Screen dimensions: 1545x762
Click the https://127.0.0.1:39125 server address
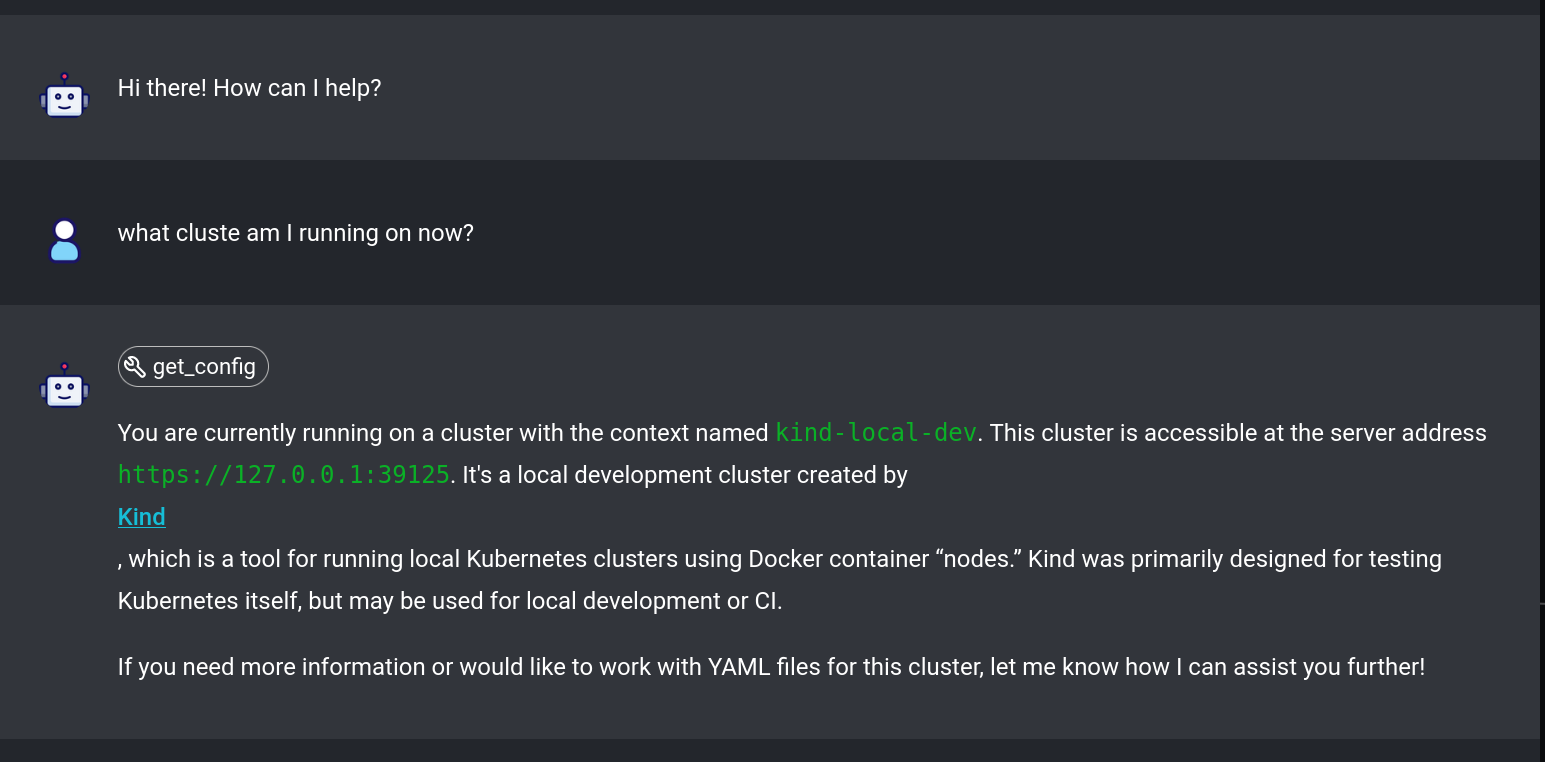pos(281,474)
